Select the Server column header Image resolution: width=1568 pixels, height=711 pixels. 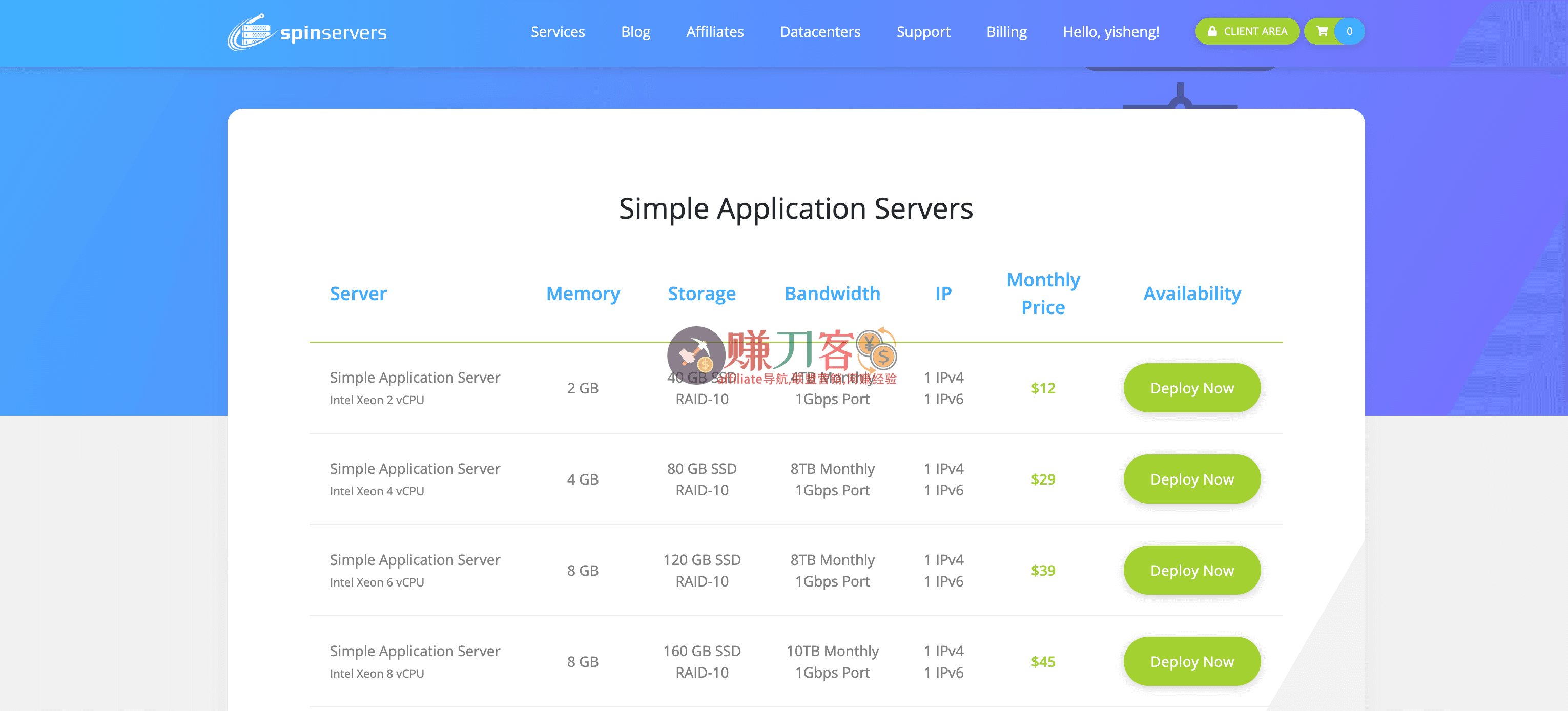358,294
